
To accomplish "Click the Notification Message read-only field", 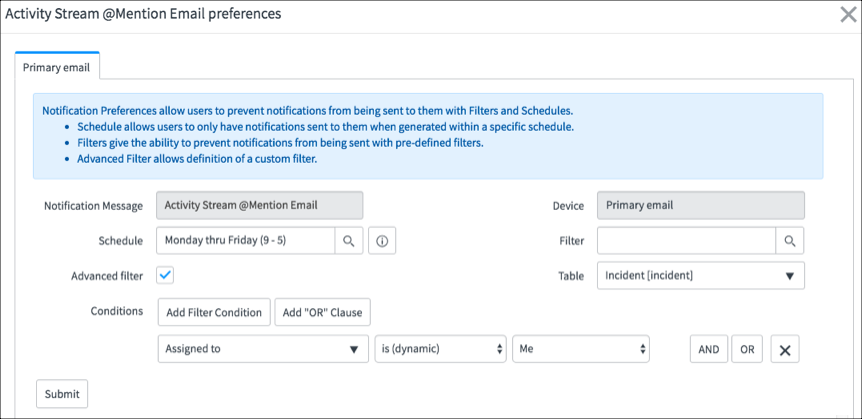I will click(259, 206).
